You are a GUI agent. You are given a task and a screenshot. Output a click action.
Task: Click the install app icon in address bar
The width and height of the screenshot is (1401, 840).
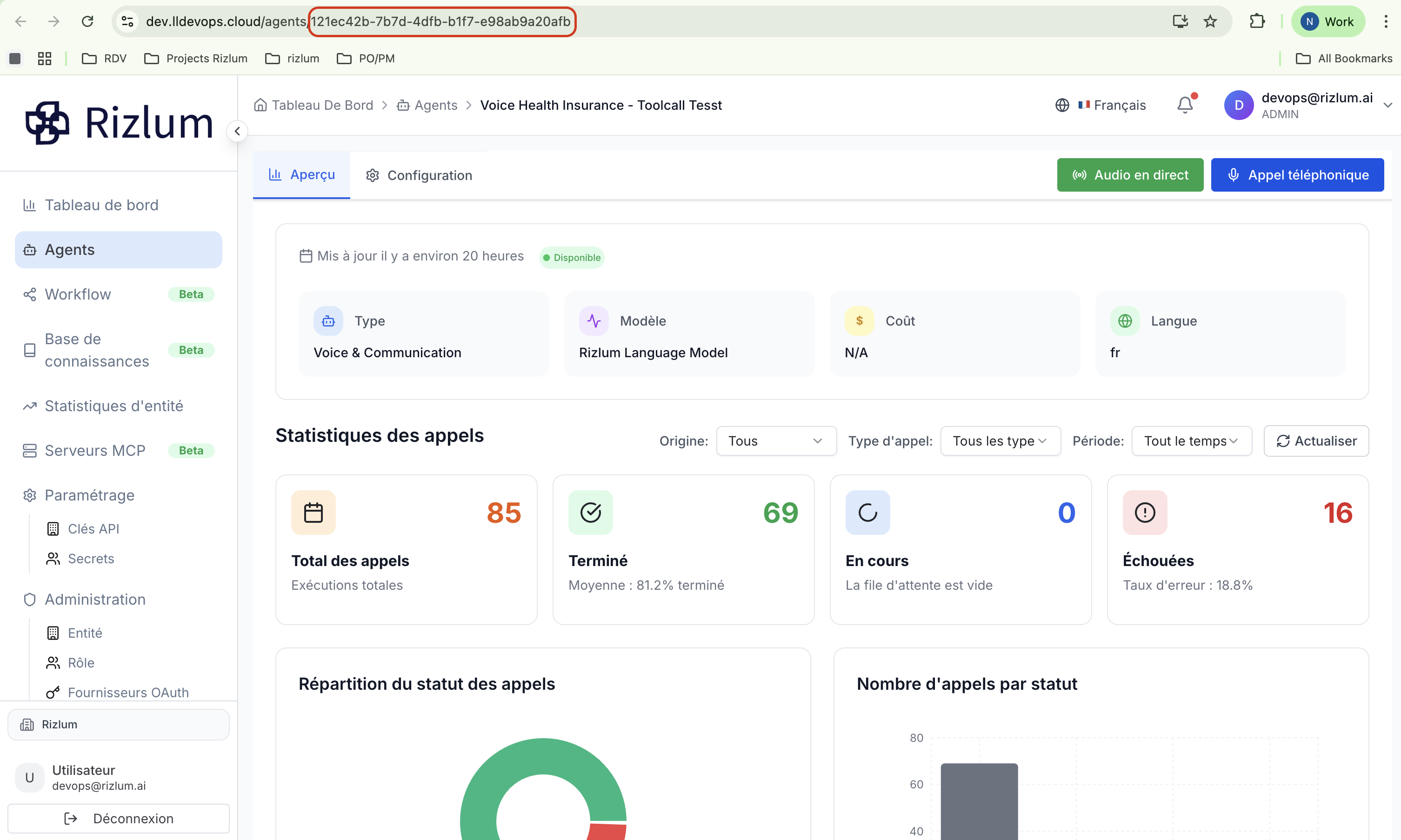[x=1180, y=21]
